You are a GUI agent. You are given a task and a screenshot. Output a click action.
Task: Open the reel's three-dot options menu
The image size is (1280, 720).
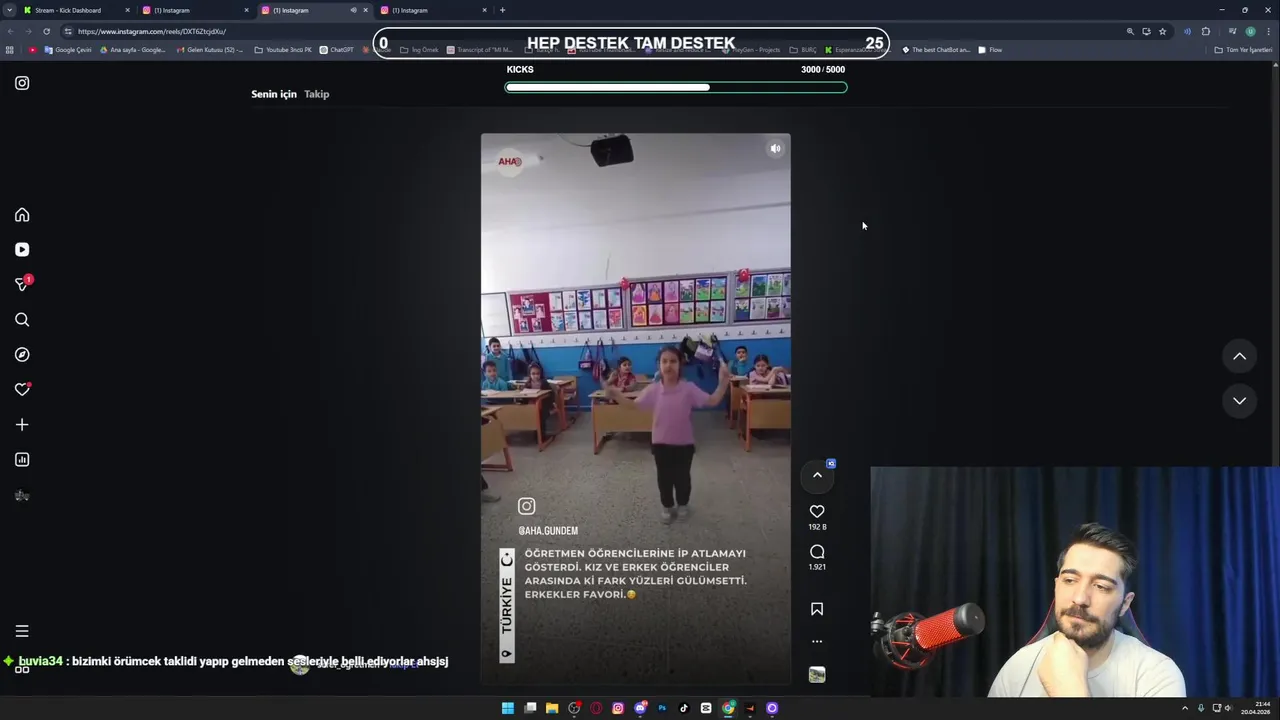pyautogui.click(x=817, y=641)
